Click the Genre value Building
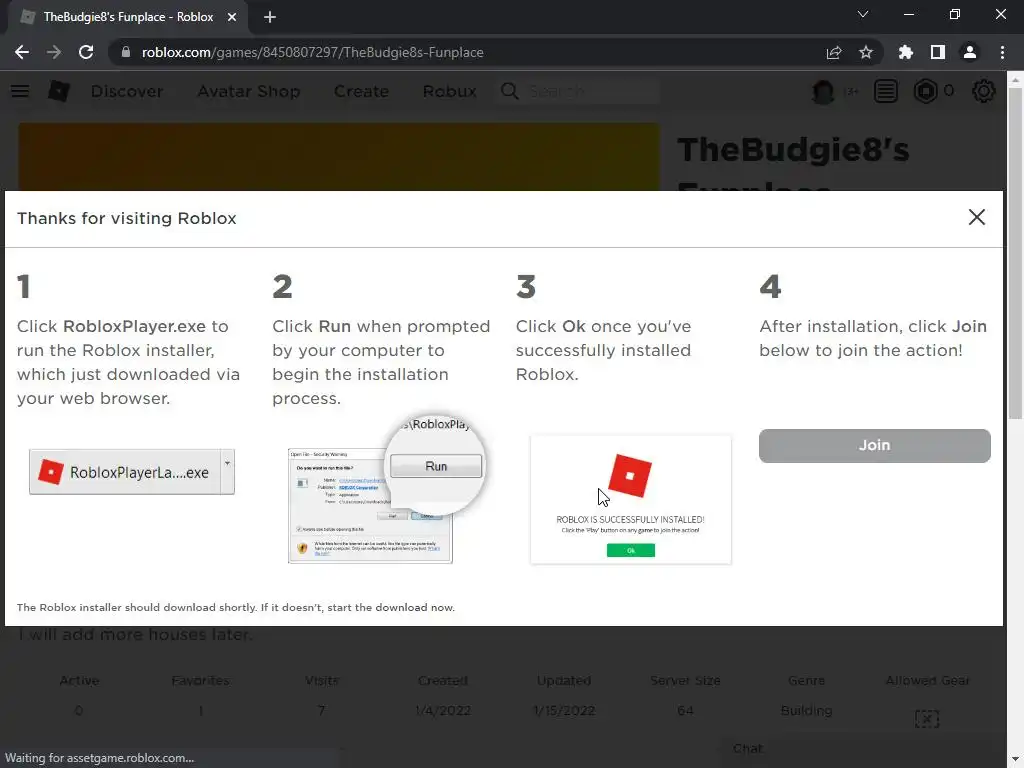This screenshot has width=1024, height=768. tap(807, 711)
